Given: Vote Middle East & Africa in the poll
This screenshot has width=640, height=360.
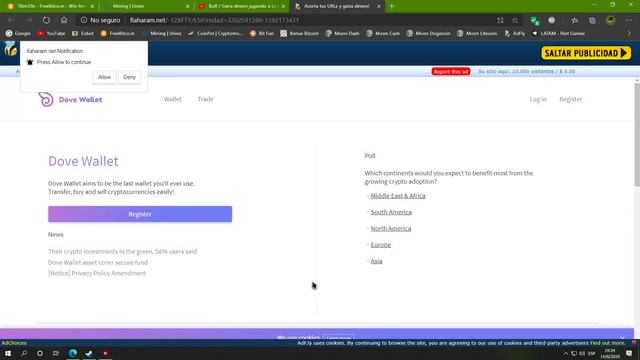Looking at the screenshot, I should (x=398, y=196).
